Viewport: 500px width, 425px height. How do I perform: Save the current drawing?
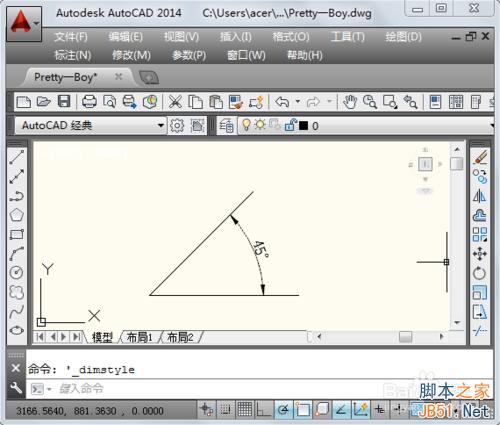click(x=64, y=102)
